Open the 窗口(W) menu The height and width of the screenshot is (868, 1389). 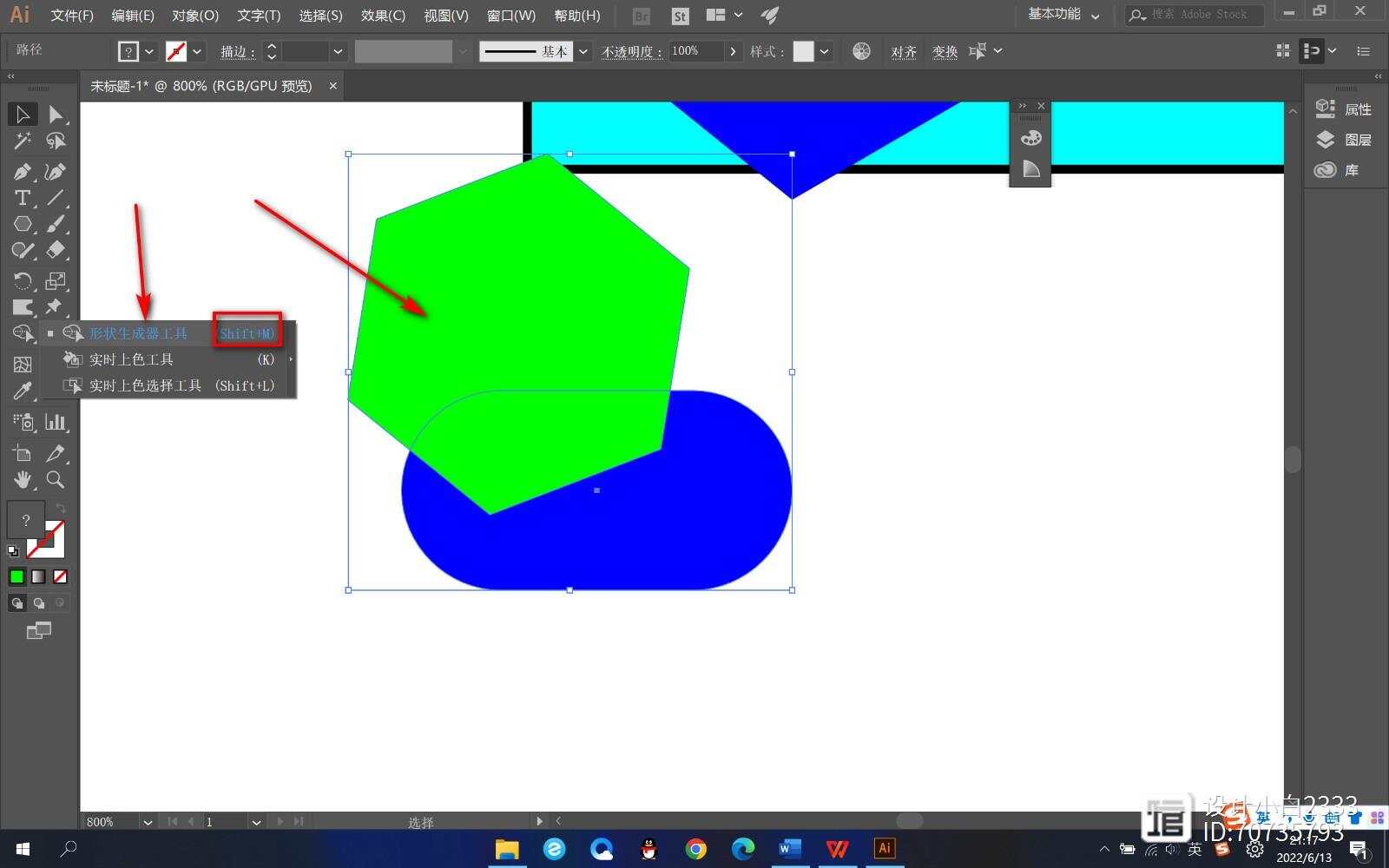pos(510,16)
